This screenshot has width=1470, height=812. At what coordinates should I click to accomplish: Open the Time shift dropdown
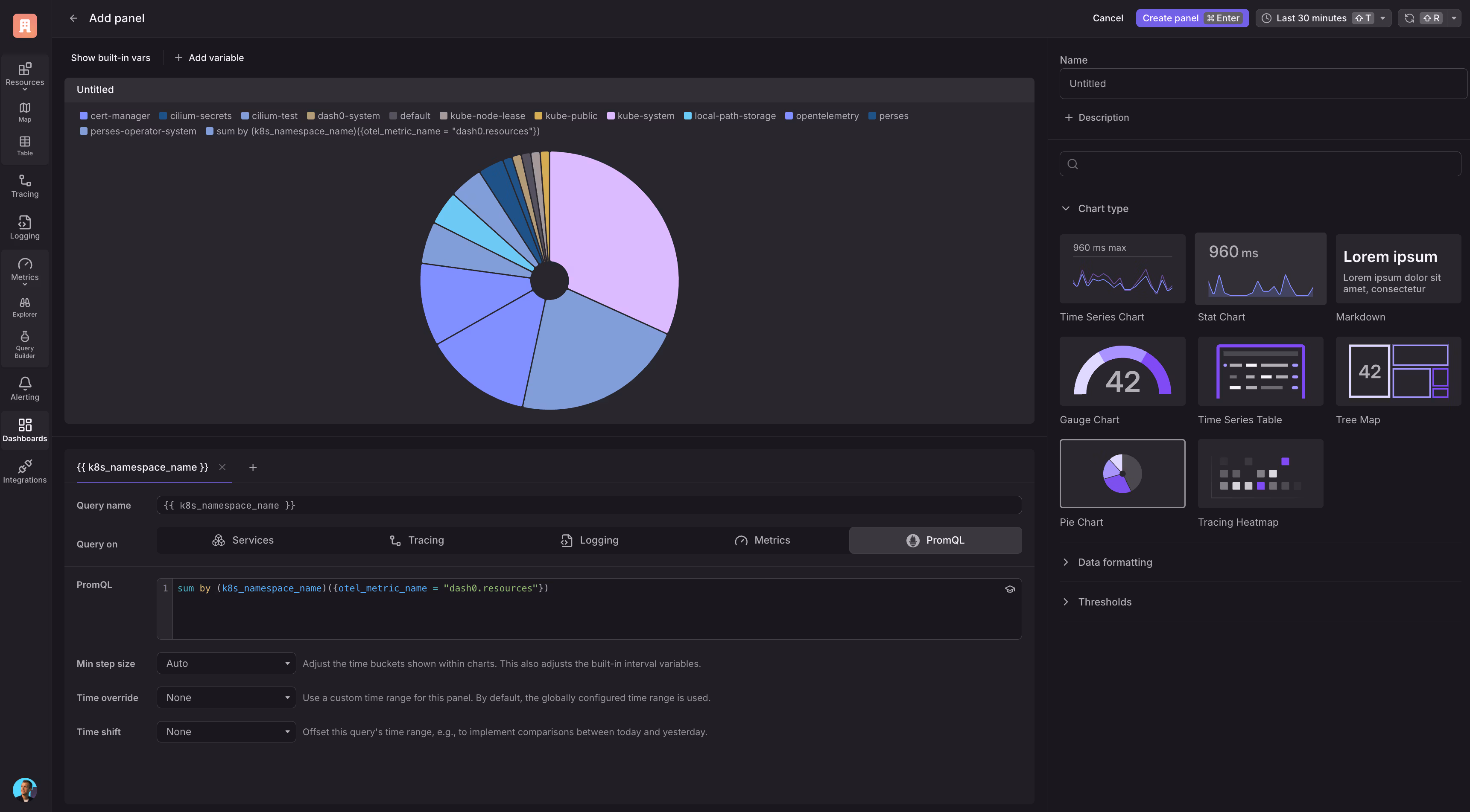click(226, 732)
